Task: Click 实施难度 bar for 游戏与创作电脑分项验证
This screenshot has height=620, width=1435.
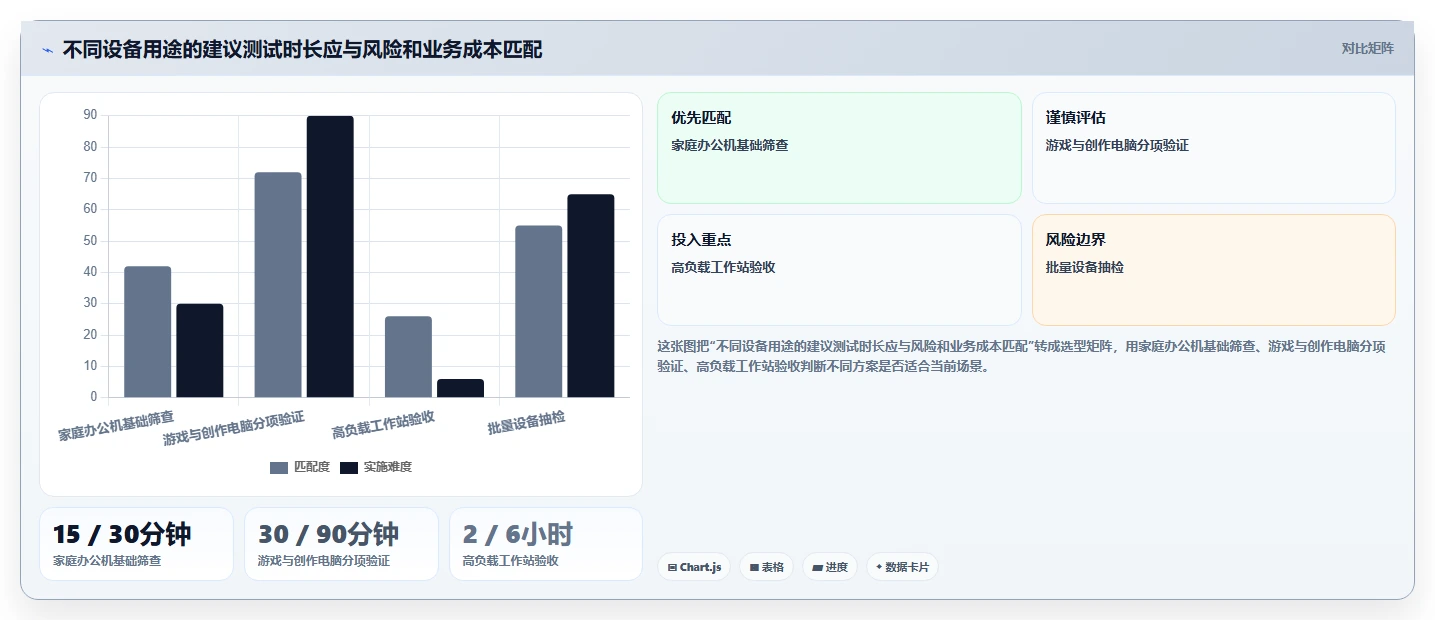Action: point(330,257)
